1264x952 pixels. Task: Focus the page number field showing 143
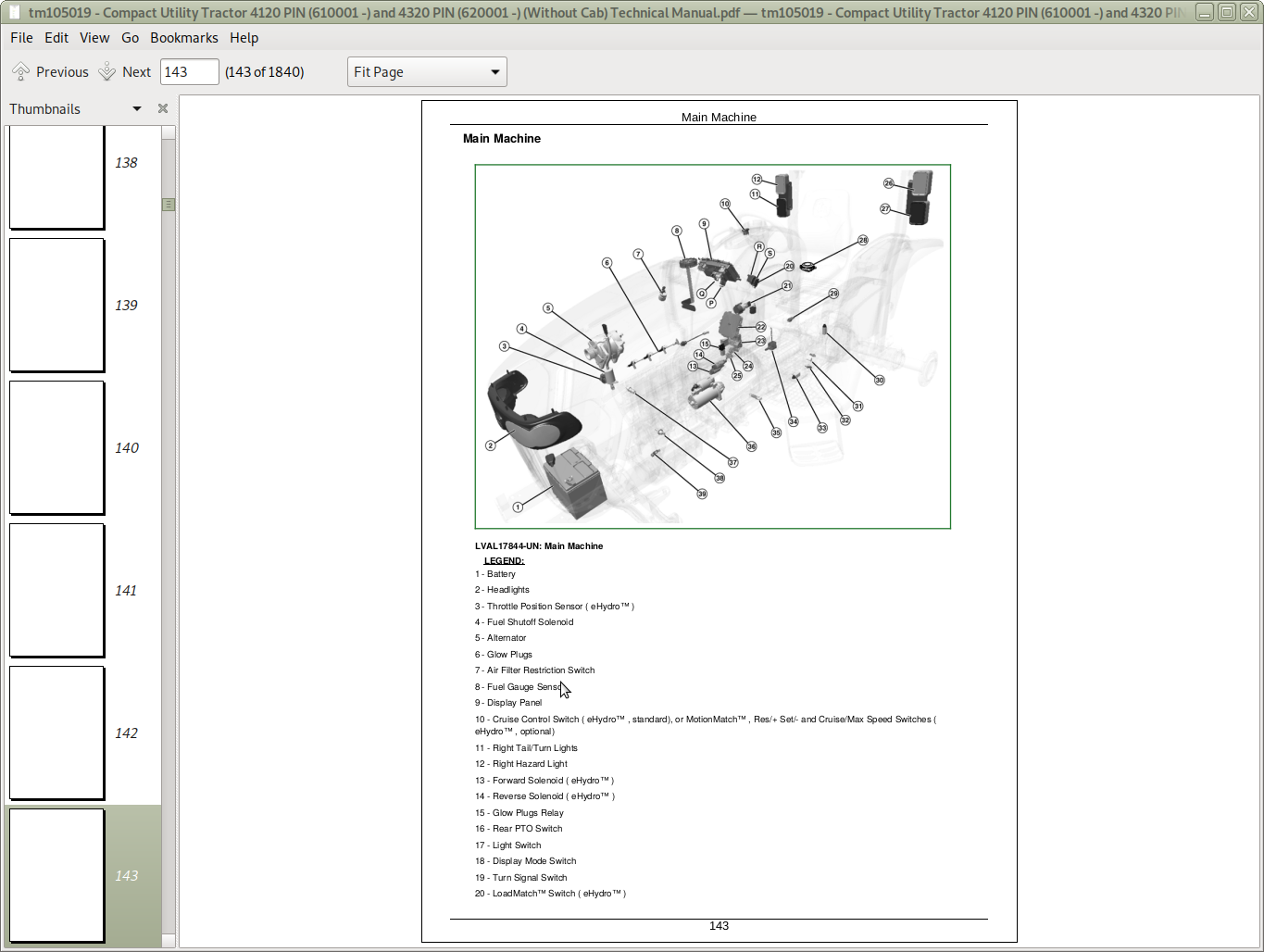[x=190, y=72]
